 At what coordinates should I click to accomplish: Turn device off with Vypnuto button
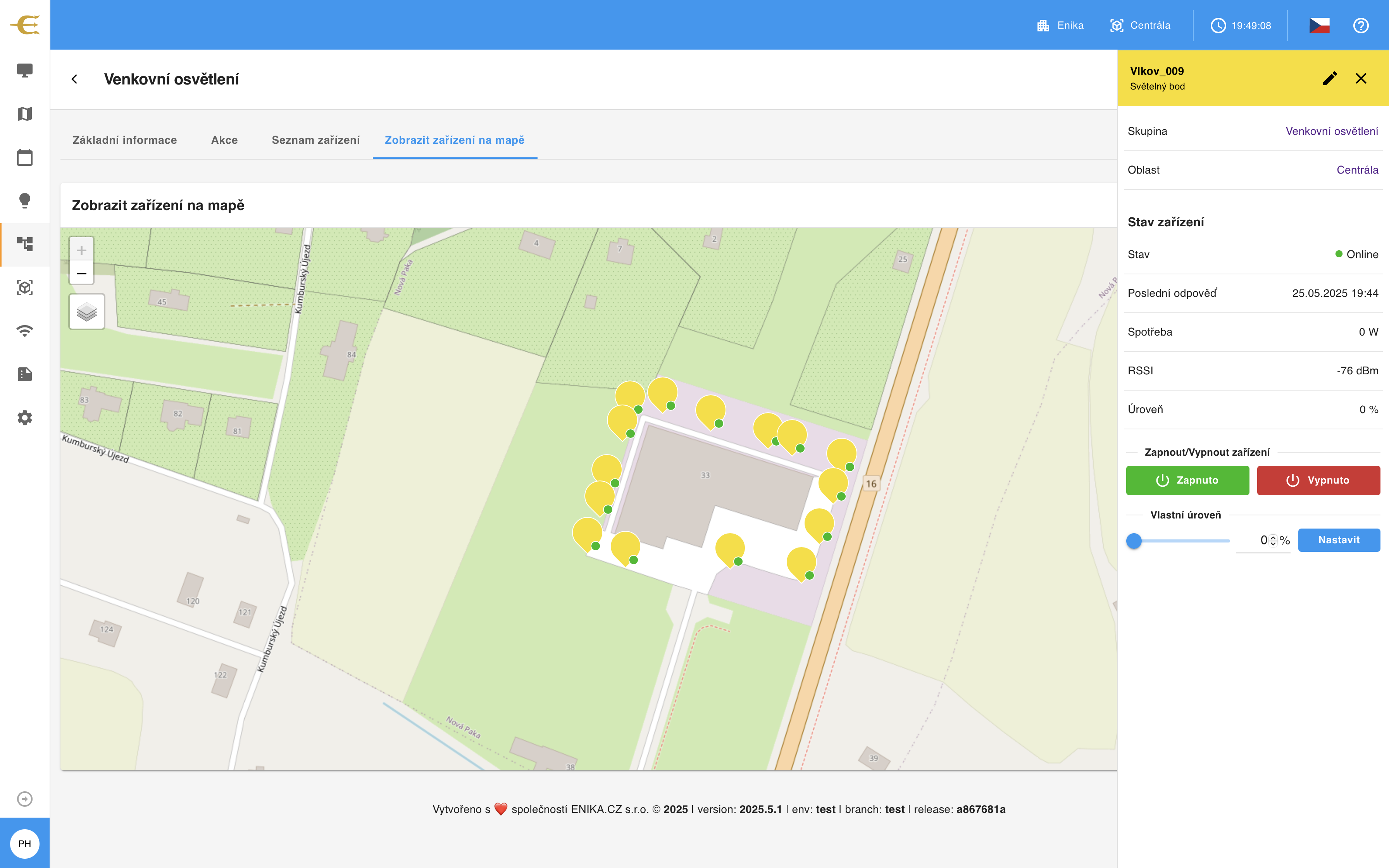[1318, 480]
